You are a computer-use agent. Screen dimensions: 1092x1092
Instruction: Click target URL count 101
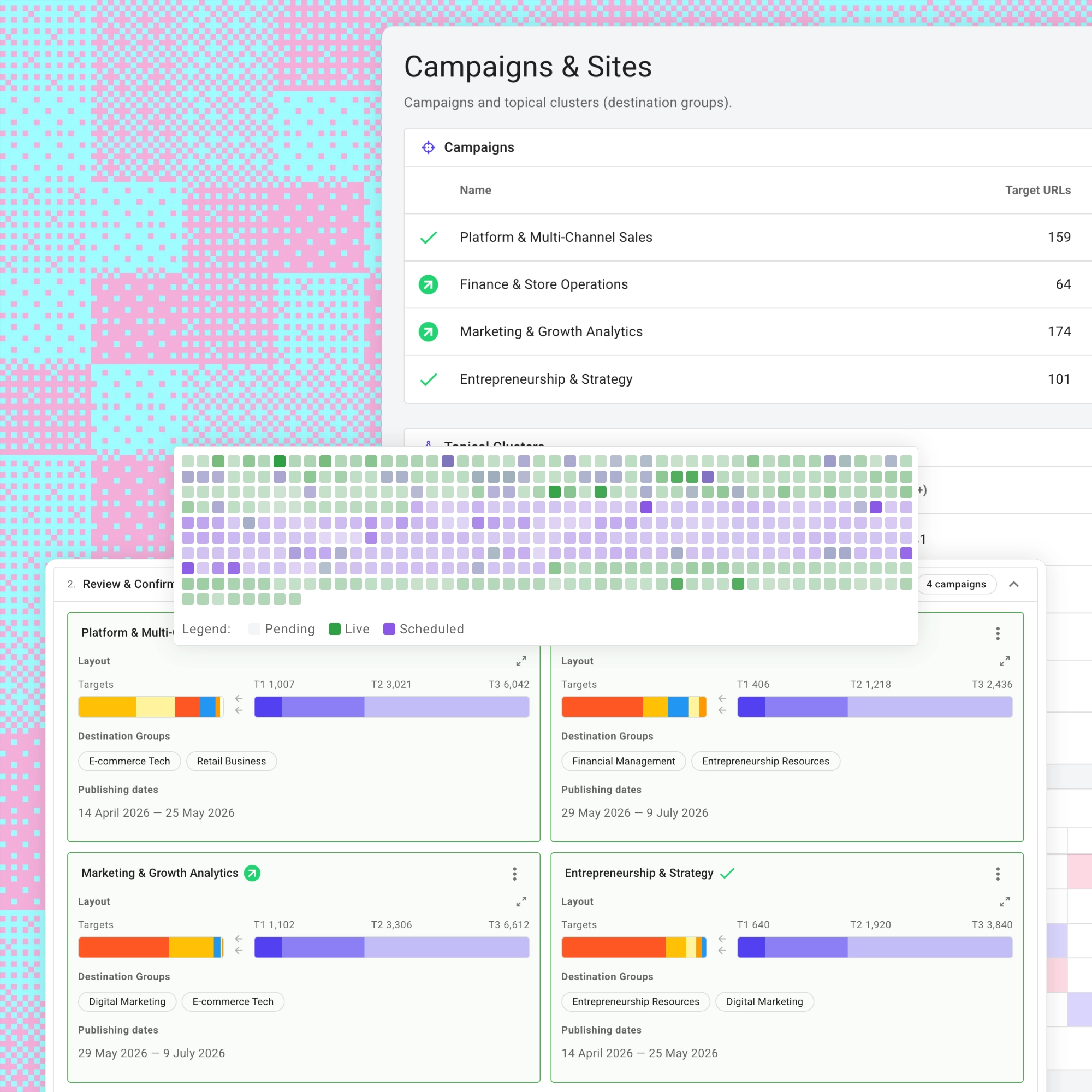1059,379
